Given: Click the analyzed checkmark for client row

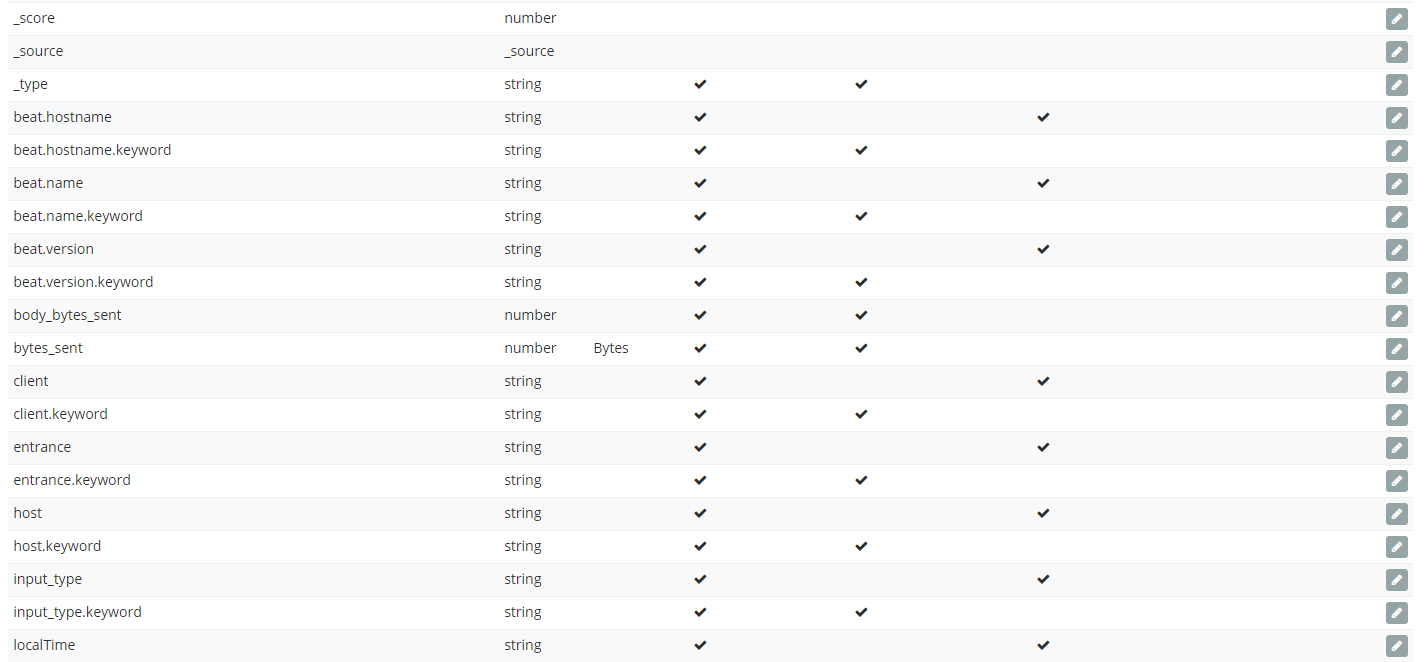Looking at the screenshot, I should [1043, 381].
